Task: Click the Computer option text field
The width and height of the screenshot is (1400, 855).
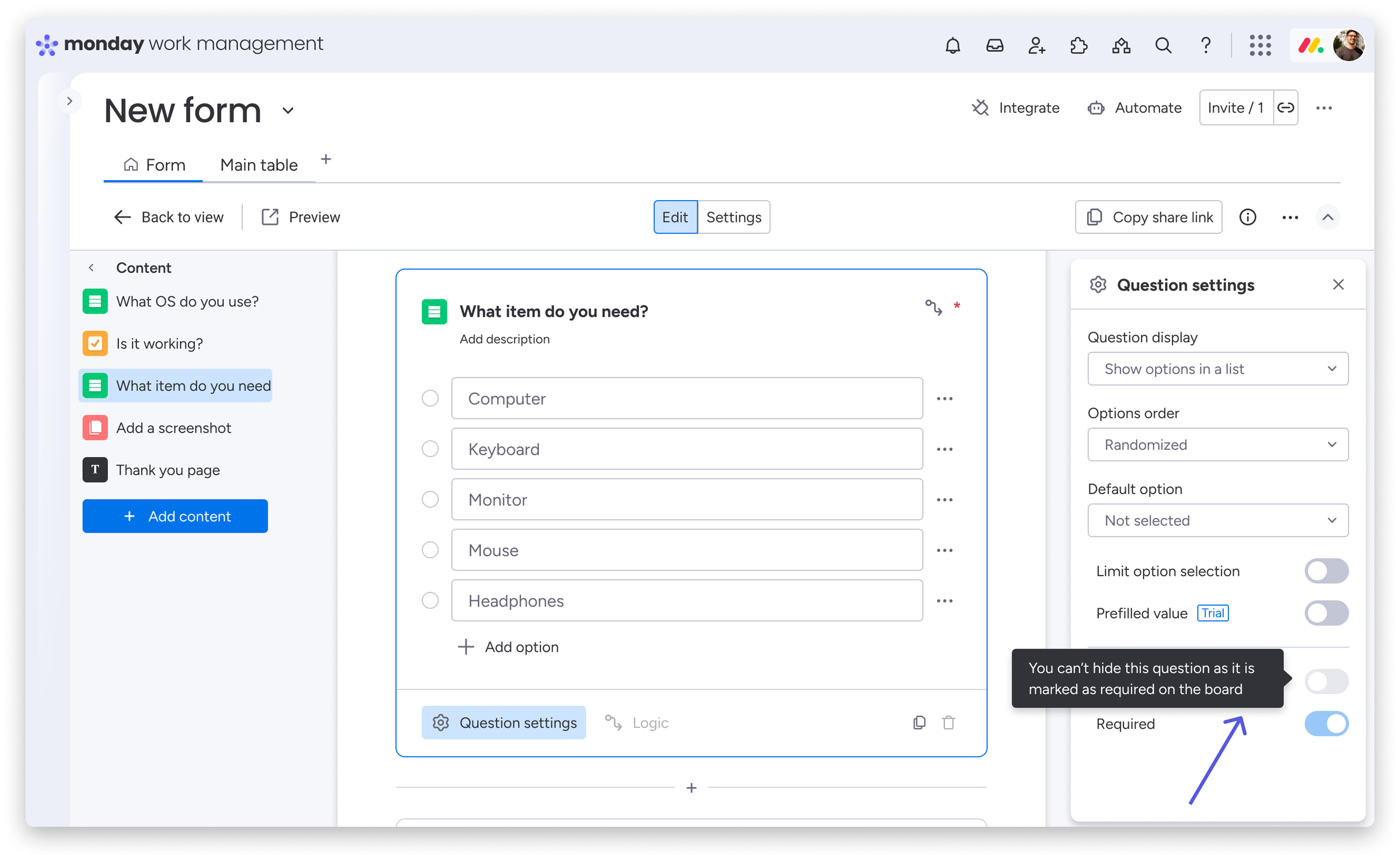Action: point(687,398)
